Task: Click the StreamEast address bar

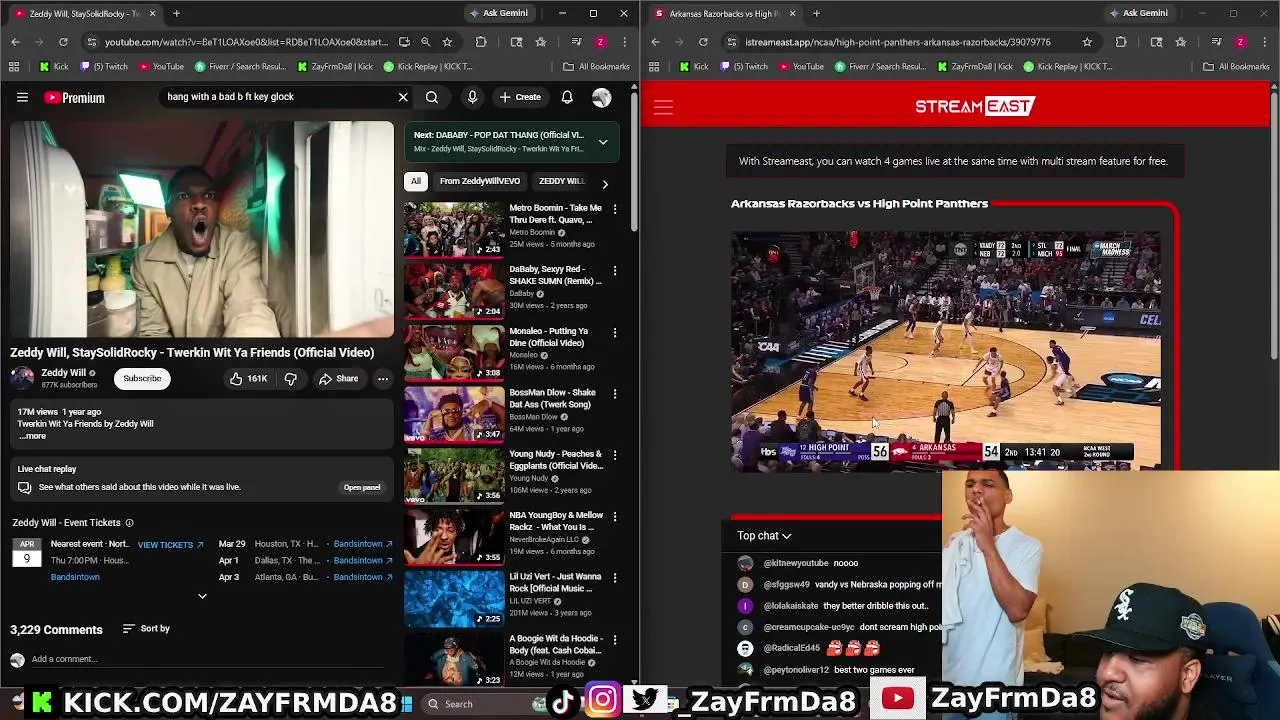Action: [x=896, y=42]
